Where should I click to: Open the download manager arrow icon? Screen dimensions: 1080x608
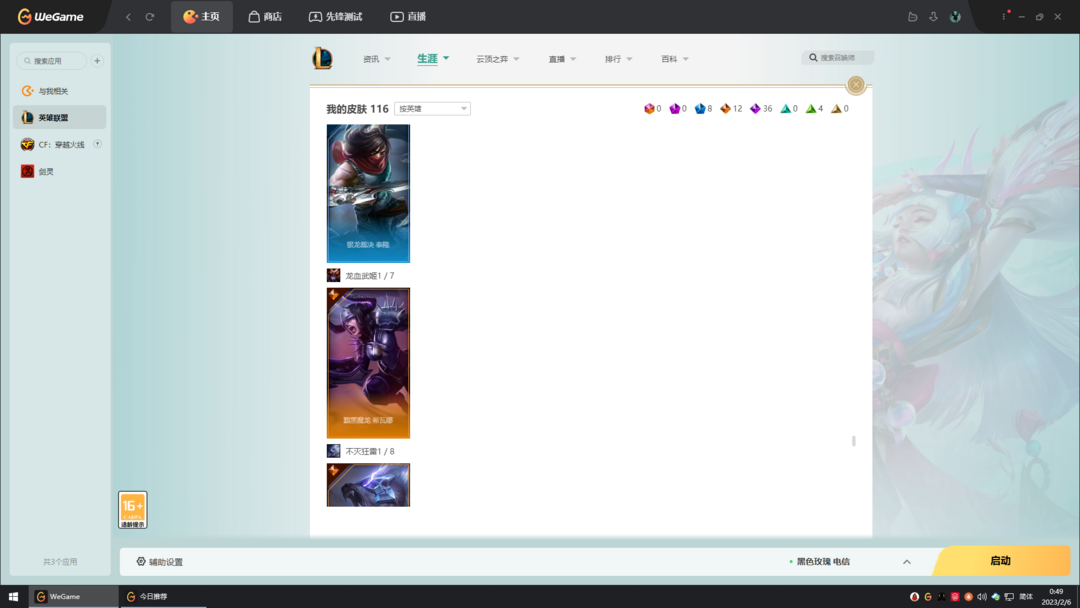point(933,17)
